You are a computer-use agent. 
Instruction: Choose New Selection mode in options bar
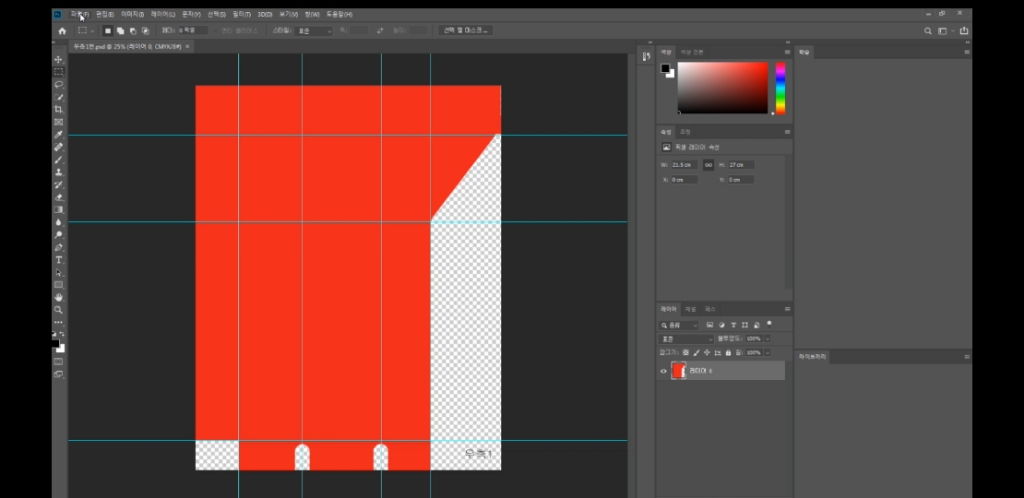pyautogui.click(x=108, y=31)
